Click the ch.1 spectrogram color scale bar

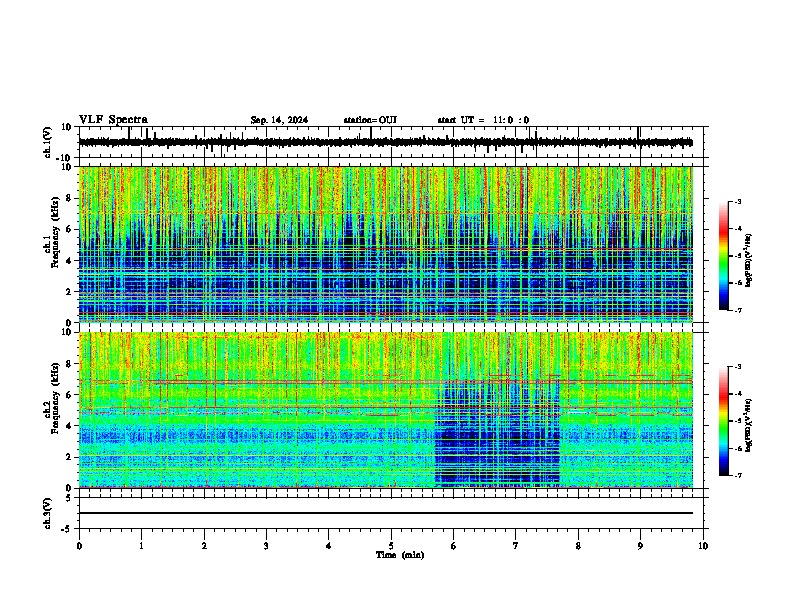pyautogui.click(x=724, y=256)
